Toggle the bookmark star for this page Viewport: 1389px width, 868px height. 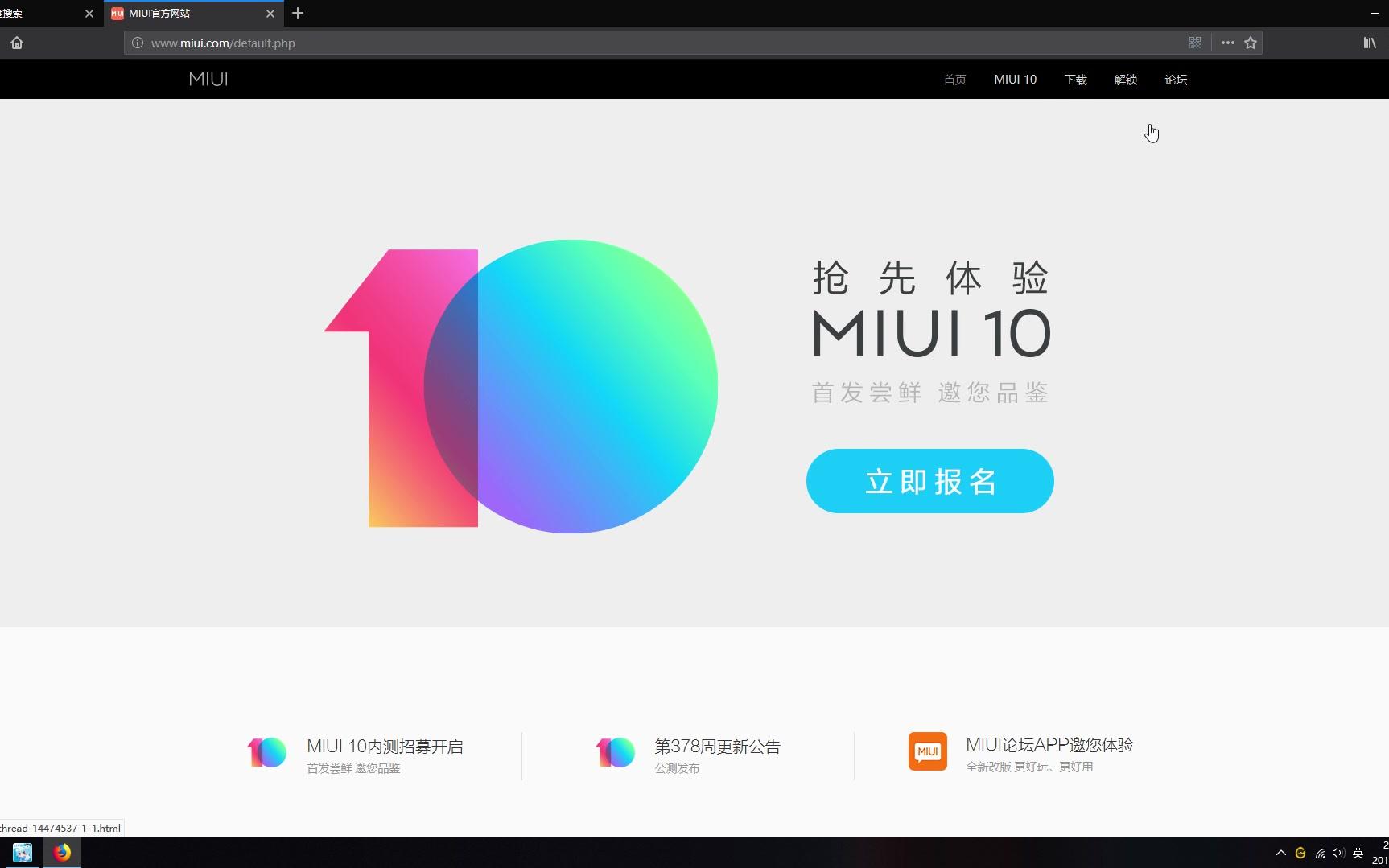[1249, 43]
